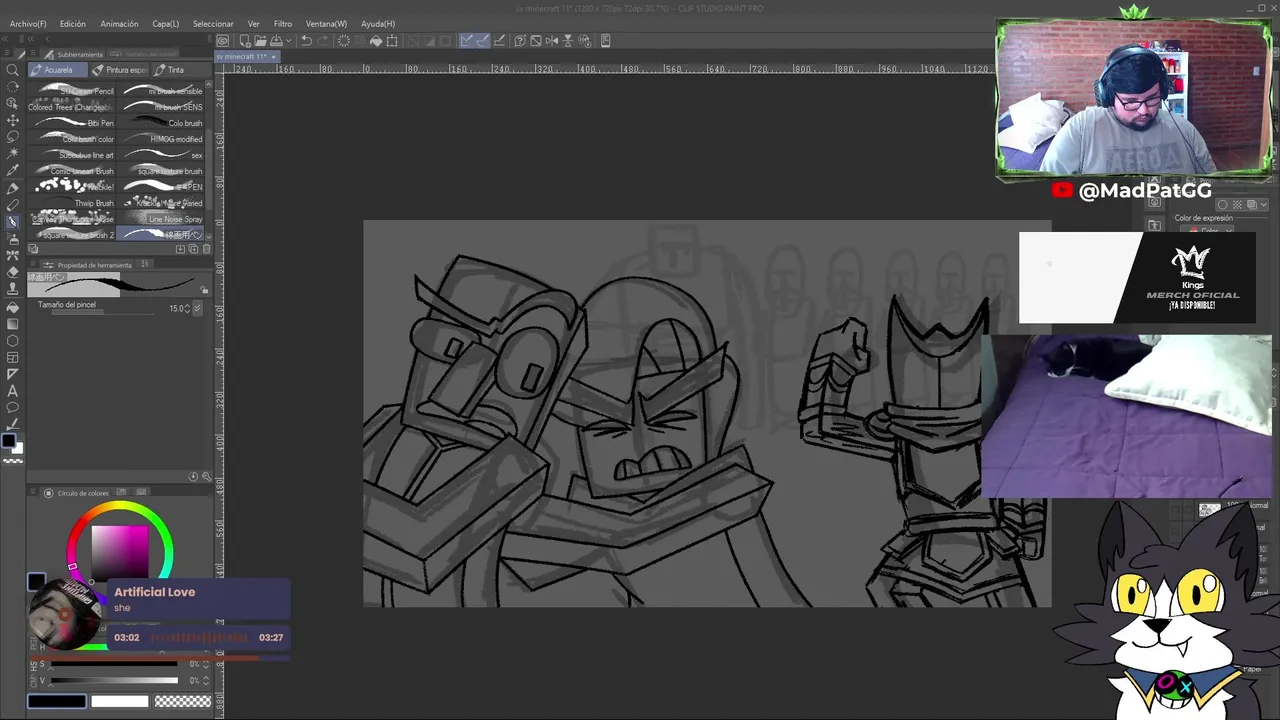Select the Ruler tool
The width and height of the screenshot is (1280, 720).
[x=13, y=374]
